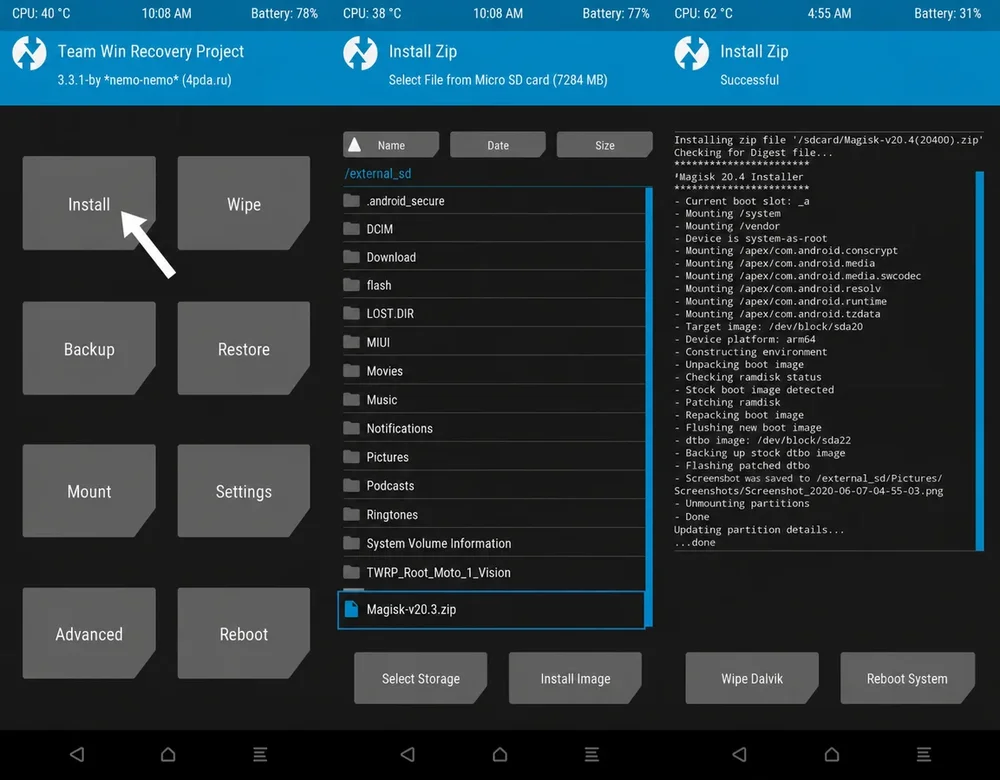Screen dimensions: 1000x780
Task: Click the Select Storage button
Action: pos(420,678)
